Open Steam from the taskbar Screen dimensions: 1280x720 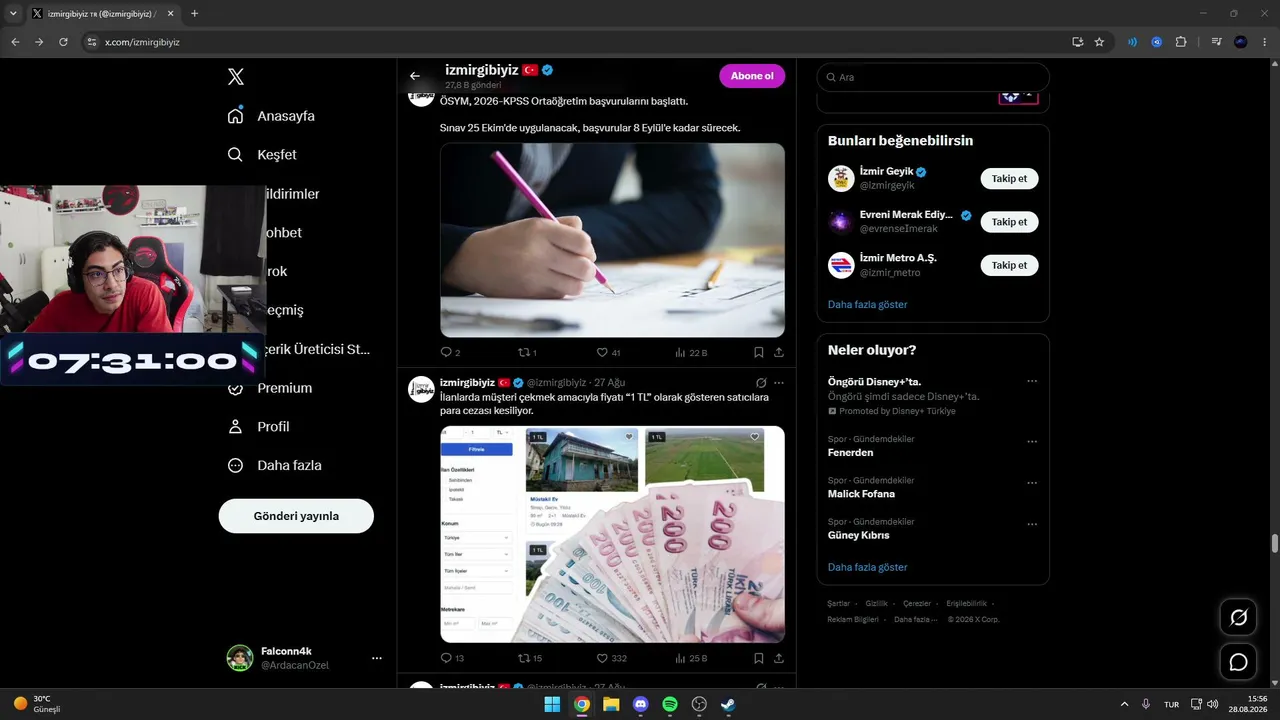729,705
